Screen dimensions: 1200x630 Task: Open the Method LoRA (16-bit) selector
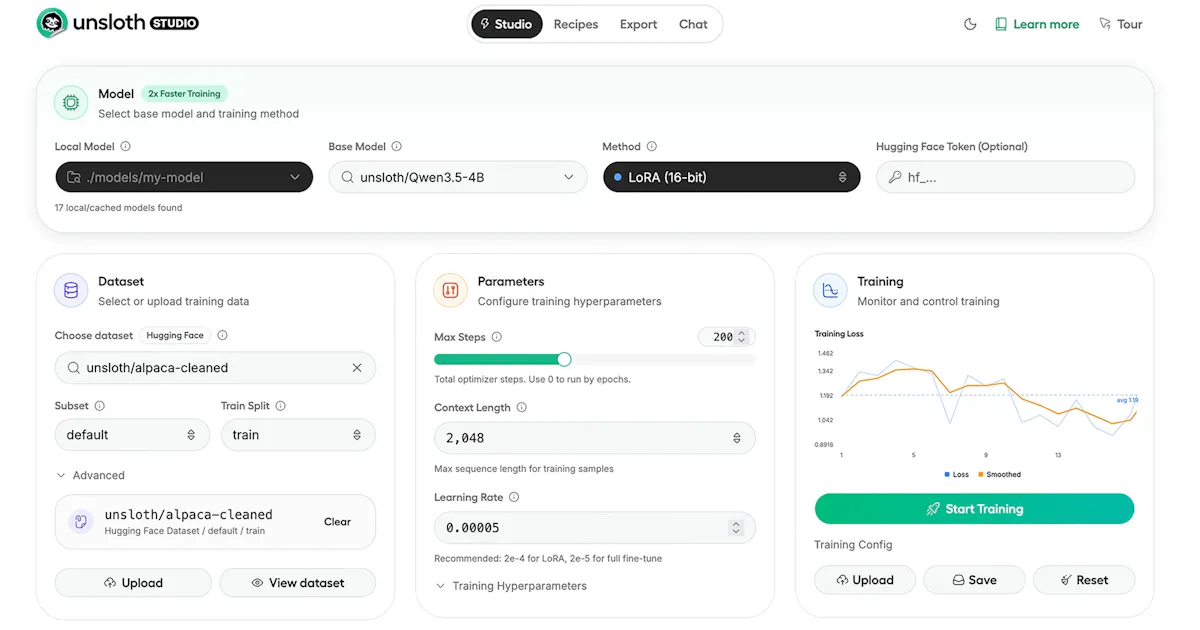click(x=731, y=177)
